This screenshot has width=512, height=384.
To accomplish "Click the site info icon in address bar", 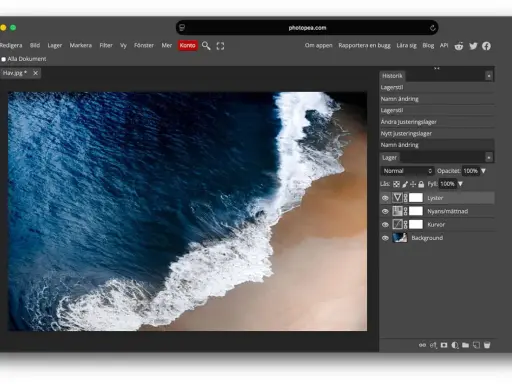I will [182, 28].
